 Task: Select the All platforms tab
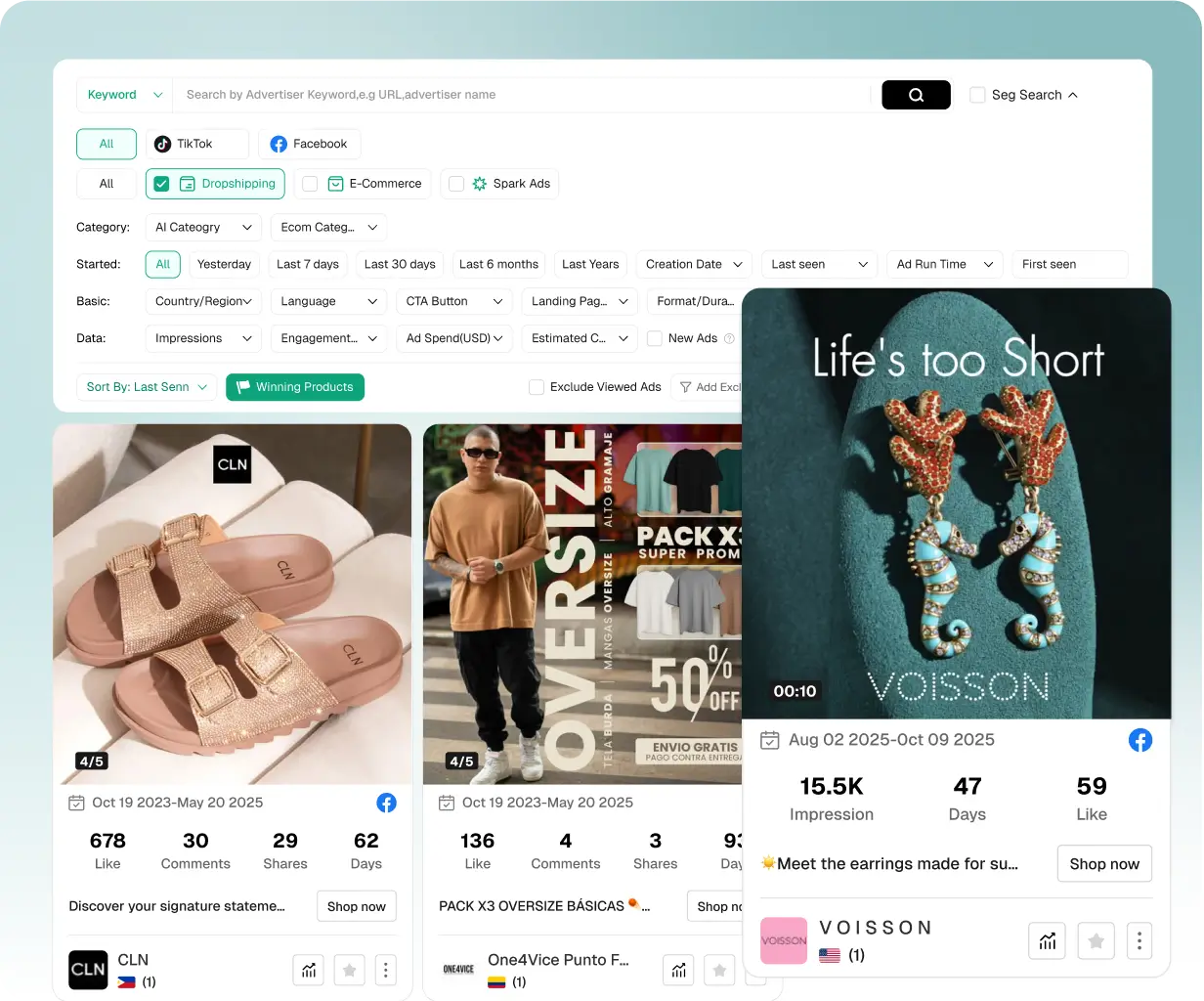tap(106, 144)
